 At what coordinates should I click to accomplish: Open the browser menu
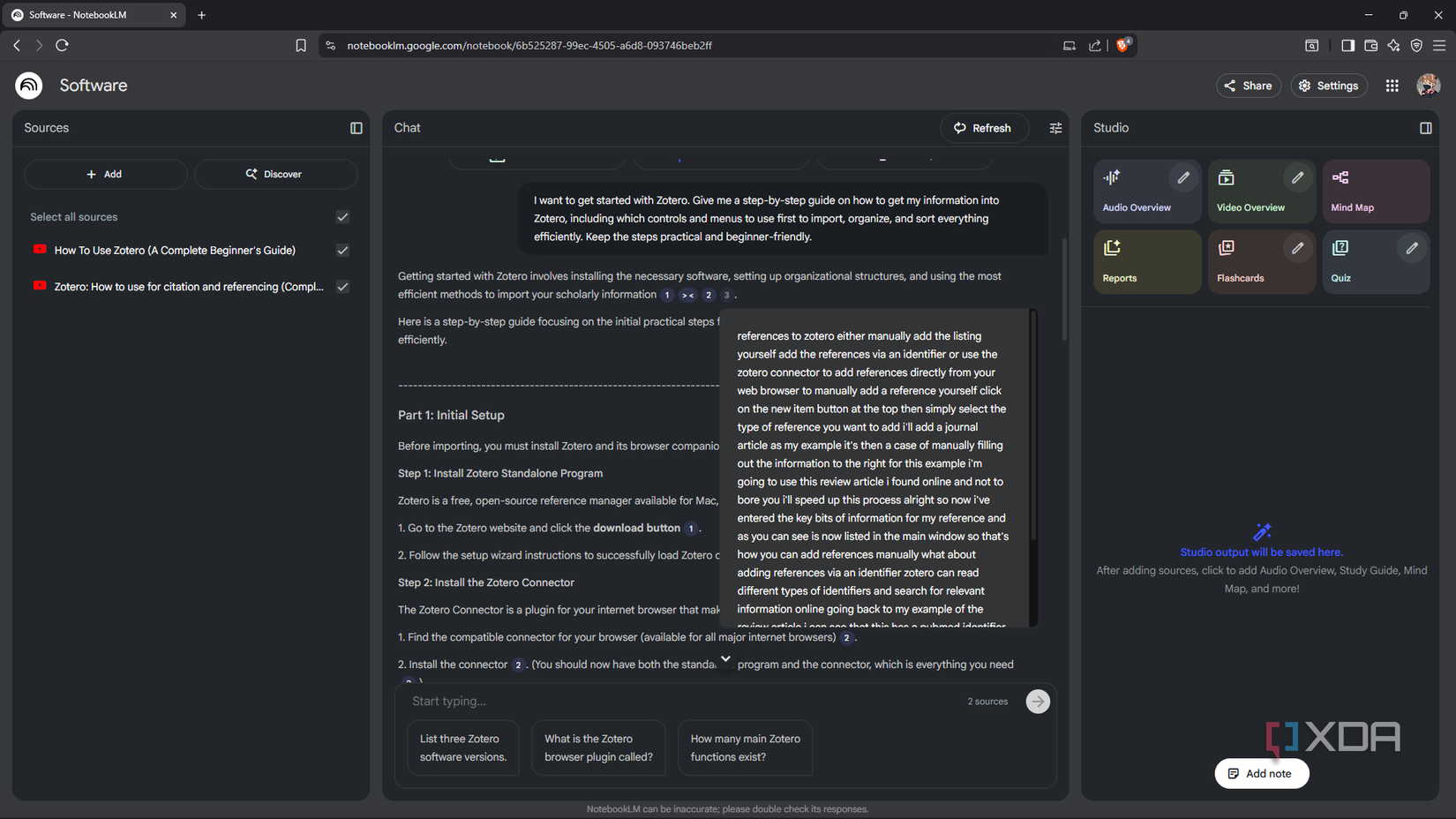pyautogui.click(x=1441, y=45)
